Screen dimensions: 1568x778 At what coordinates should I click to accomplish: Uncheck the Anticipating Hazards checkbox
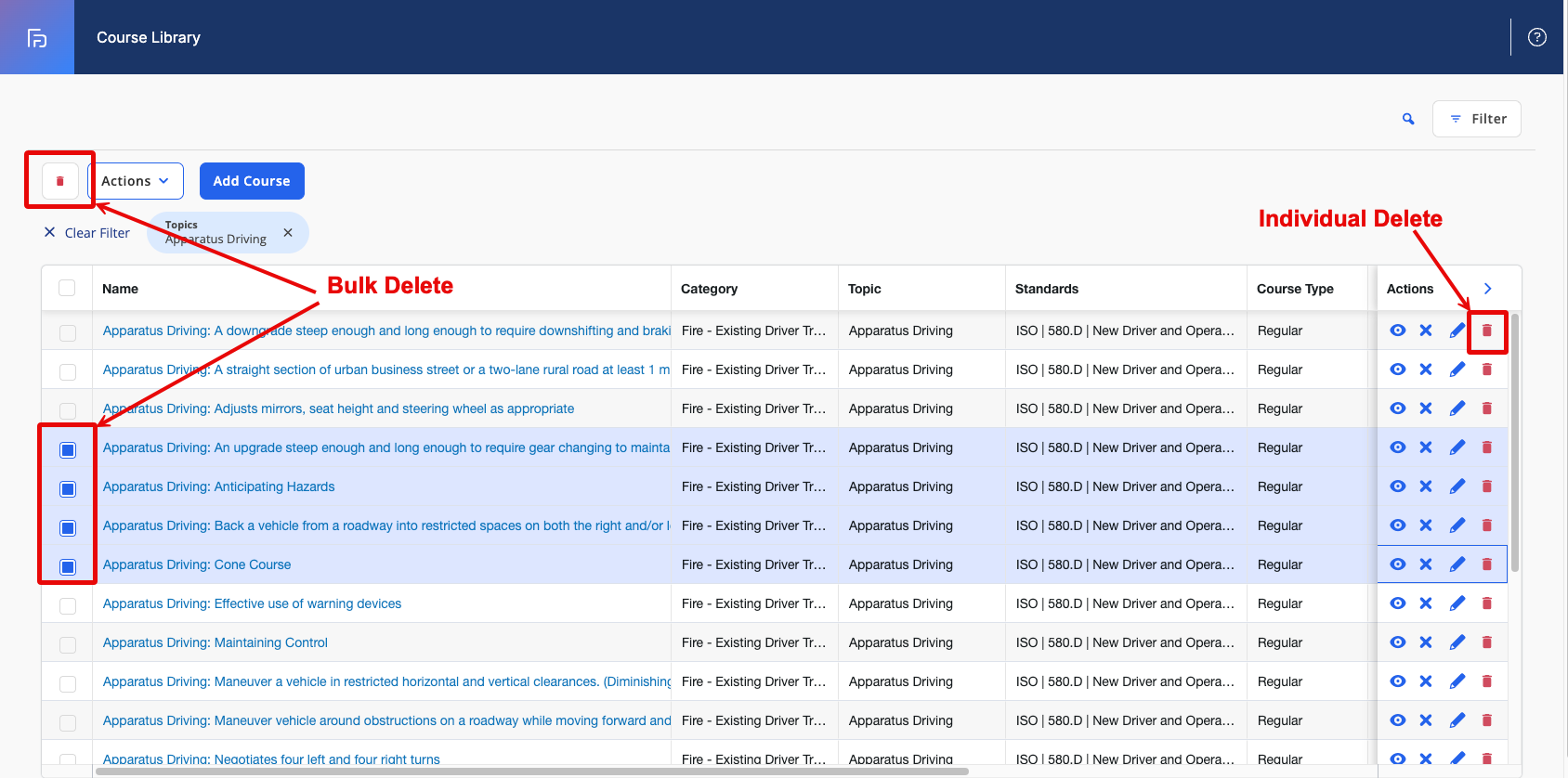point(68,489)
